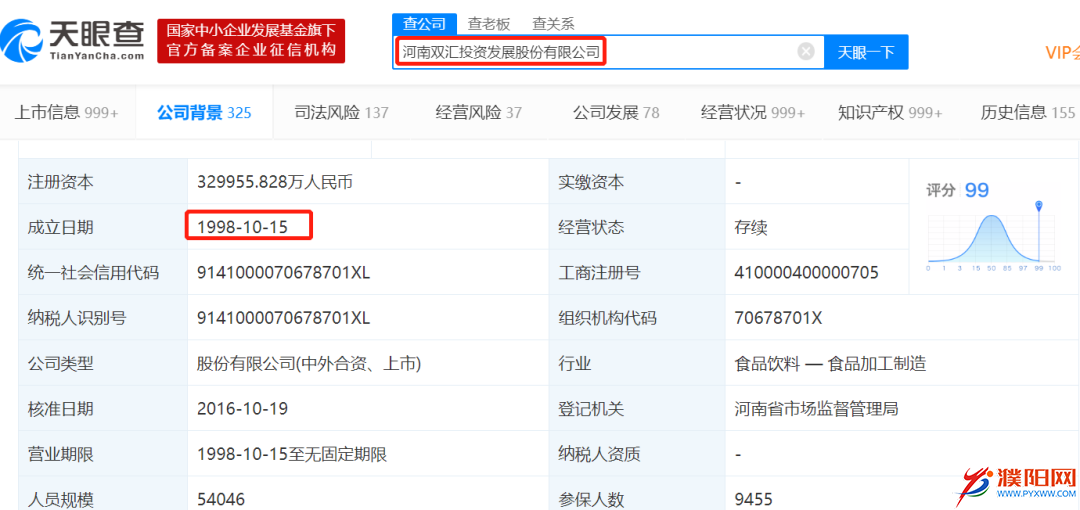Select insured headcount value 9455
Image resolution: width=1080 pixels, height=510 pixels.
[754, 499]
